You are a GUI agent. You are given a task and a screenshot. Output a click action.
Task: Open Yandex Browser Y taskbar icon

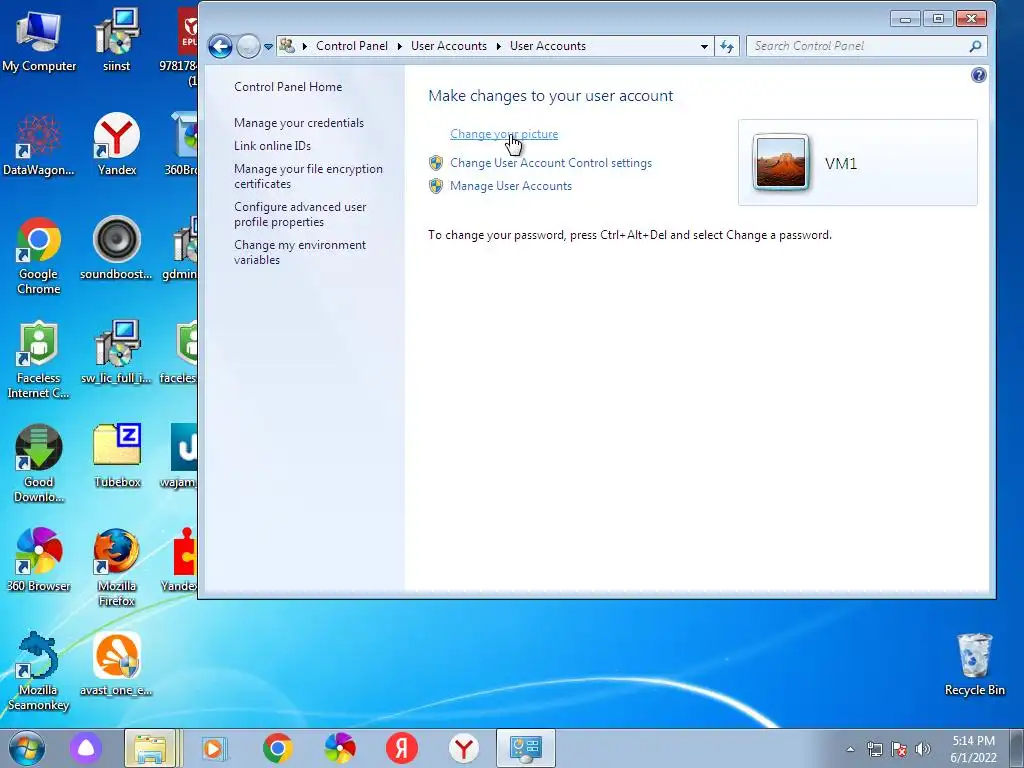click(x=464, y=748)
